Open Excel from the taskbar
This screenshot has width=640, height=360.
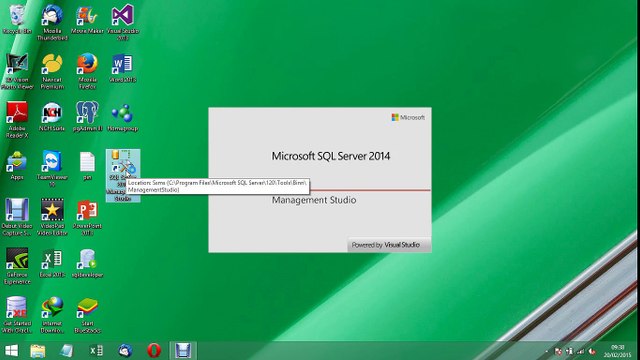(96, 351)
